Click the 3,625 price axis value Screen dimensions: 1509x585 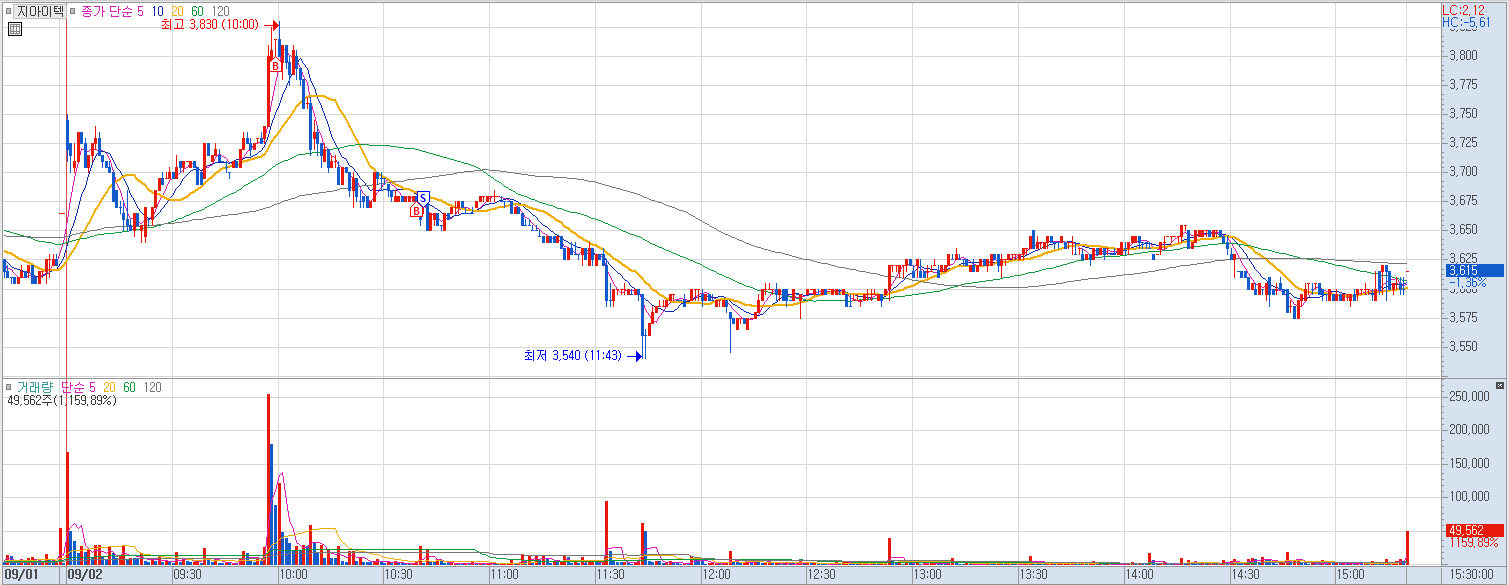(x=1464, y=259)
